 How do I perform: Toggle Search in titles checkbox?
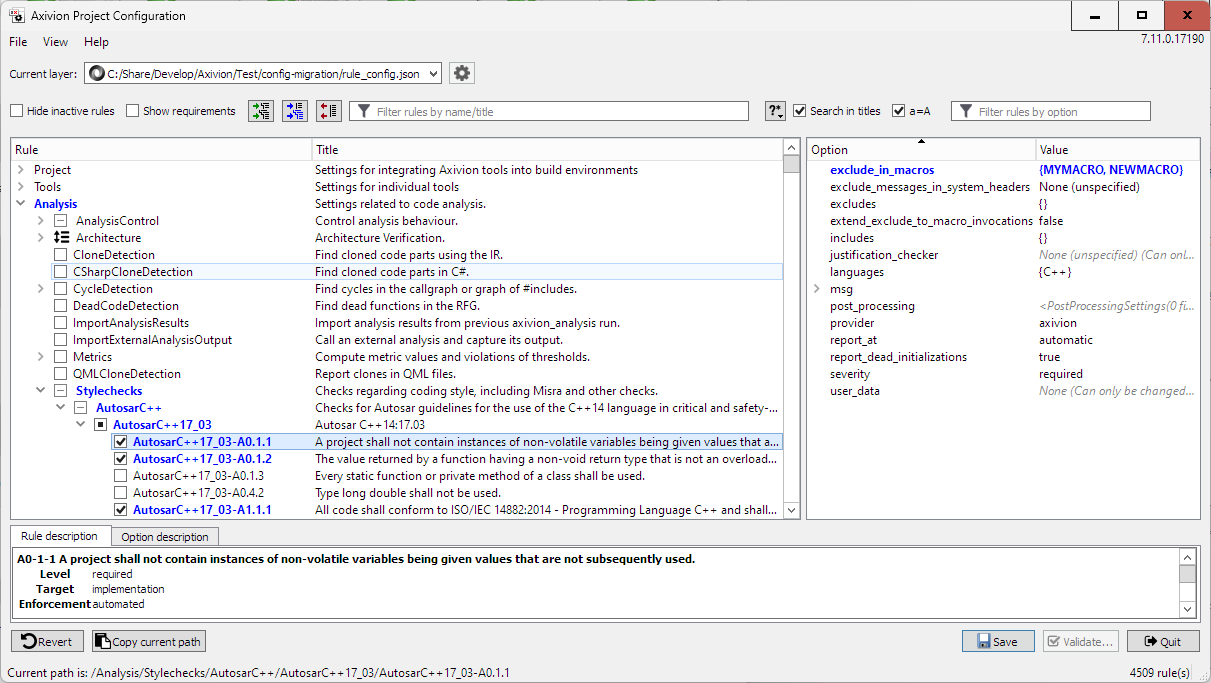coord(799,111)
